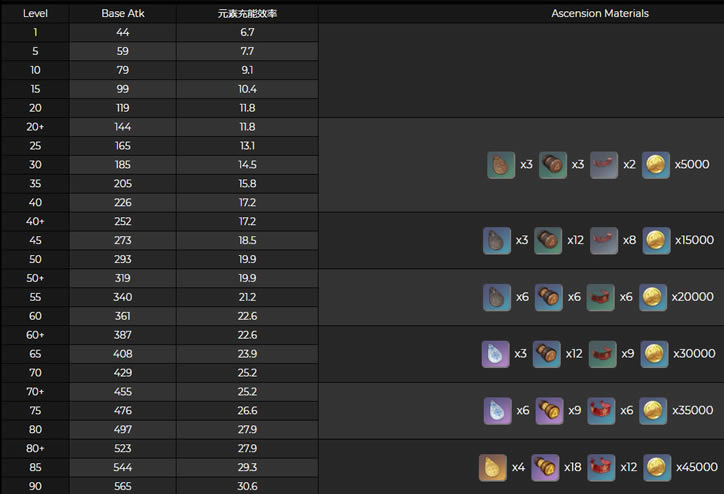The width and height of the screenshot is (724, 494).
Task: Select the white crystal icon in the 60+ row
Action: point(497,353)
